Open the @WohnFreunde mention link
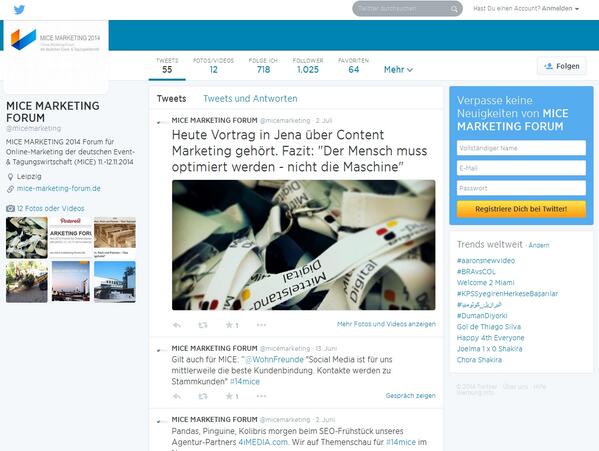Image resolution: width=599 pixels, height=451 pixels. pos(274,359)
